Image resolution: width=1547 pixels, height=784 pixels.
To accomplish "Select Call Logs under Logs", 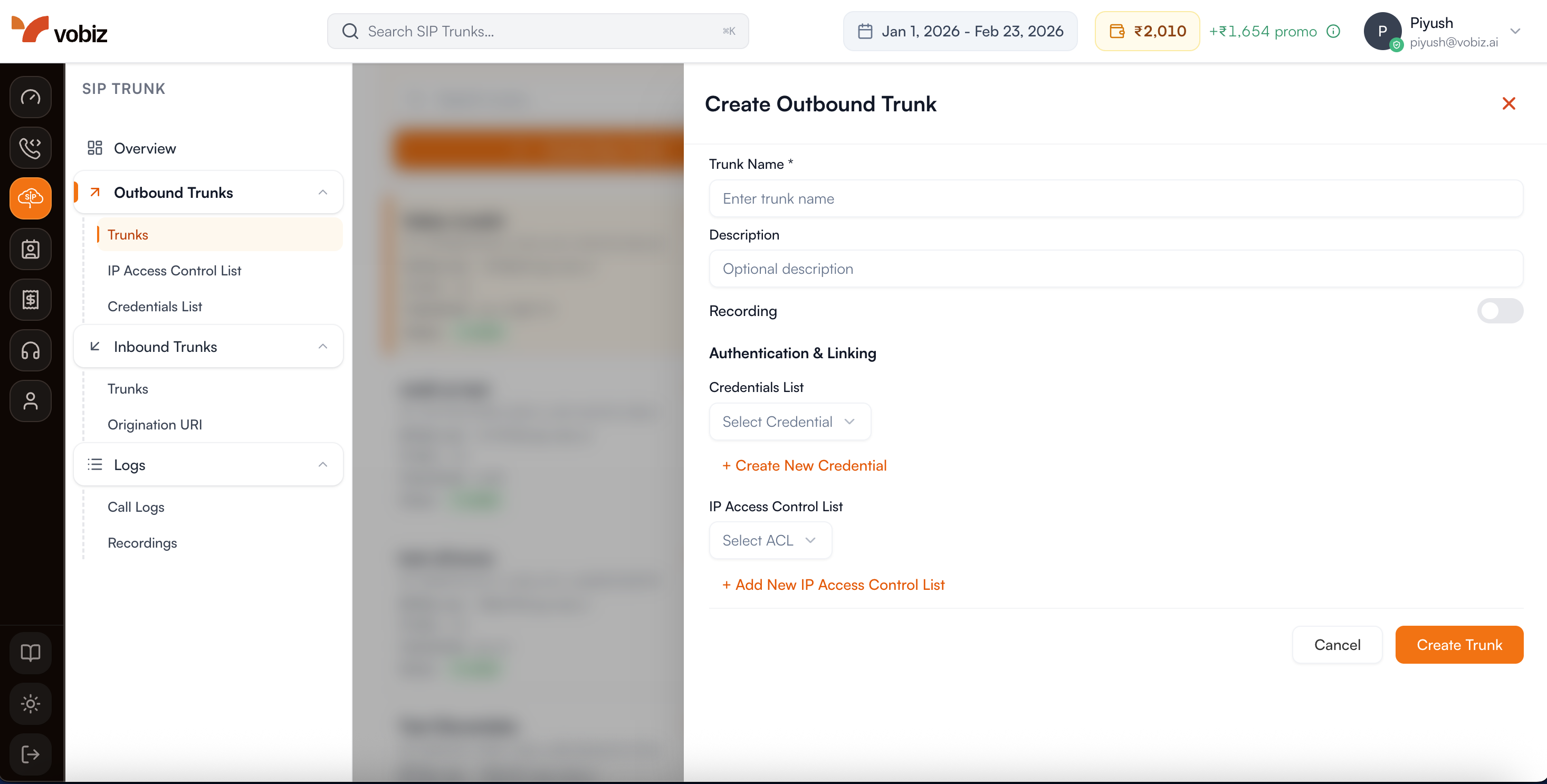I will 136,506.
